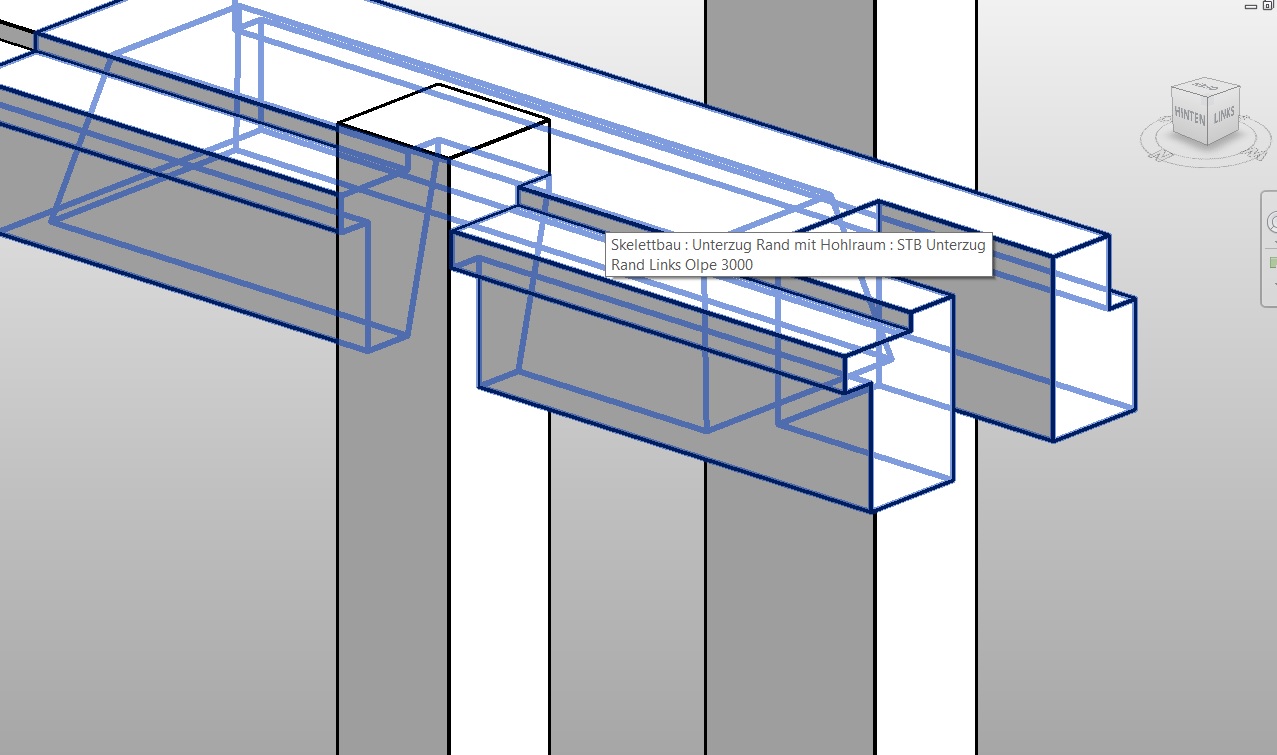Click the top face of the ViewCube
1277x755 pixels.
tap(1207, 89)
